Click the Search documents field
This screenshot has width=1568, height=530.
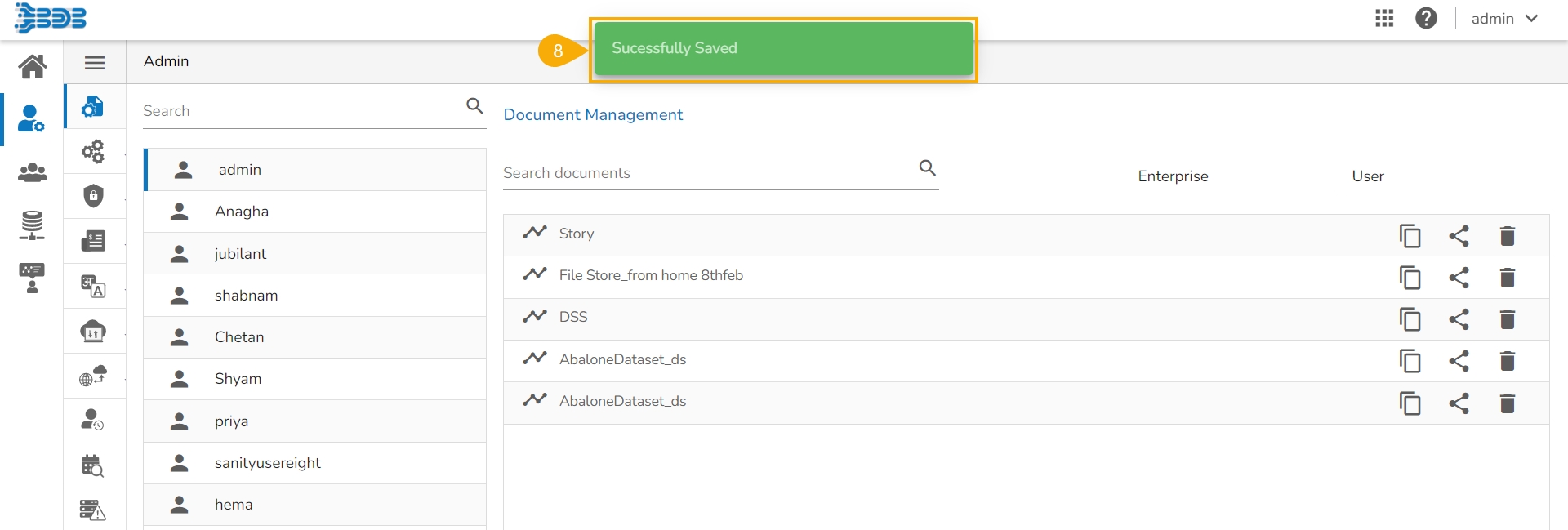click(x=707, y=173)
